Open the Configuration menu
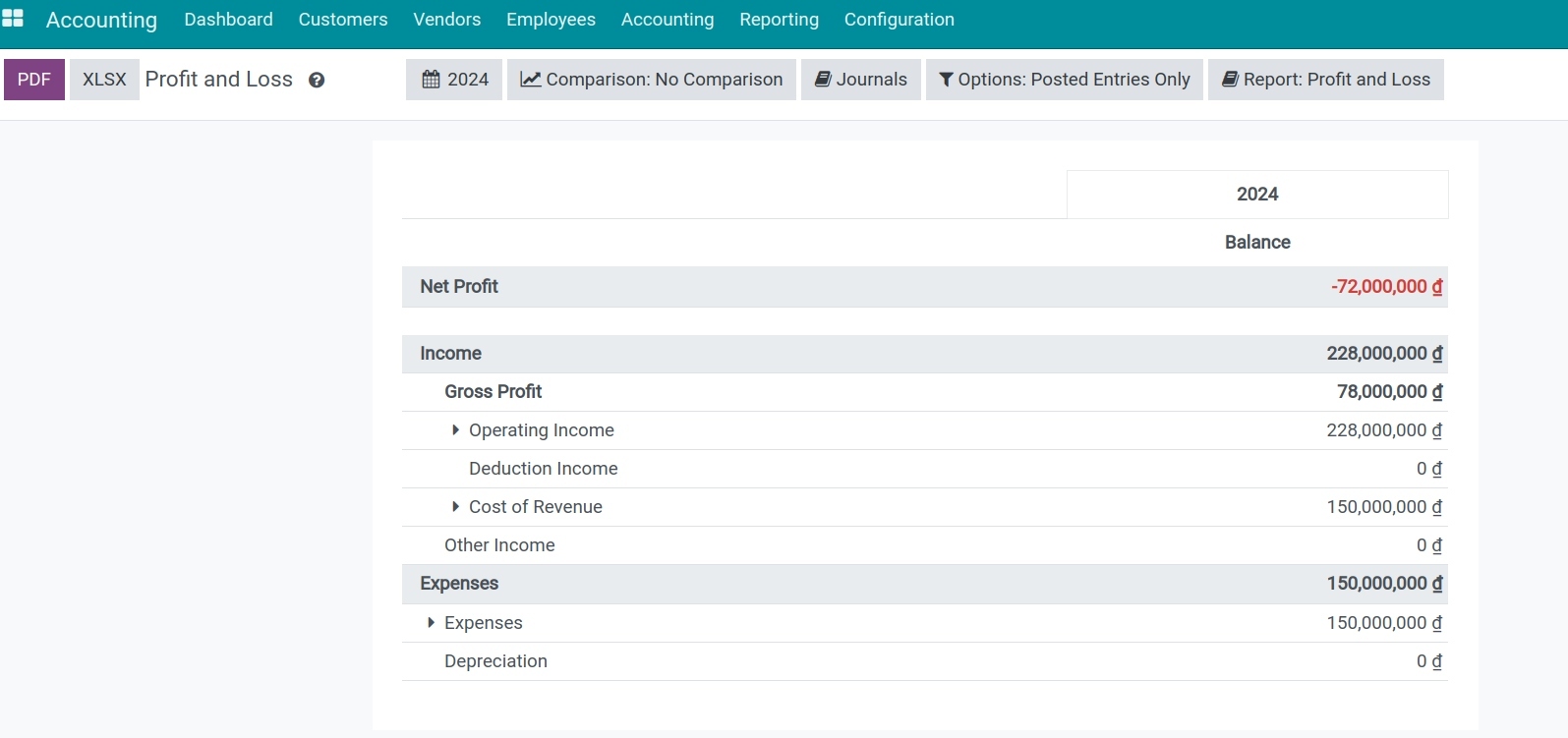This screenshot has width=1568, height=738. coord(900,20)
